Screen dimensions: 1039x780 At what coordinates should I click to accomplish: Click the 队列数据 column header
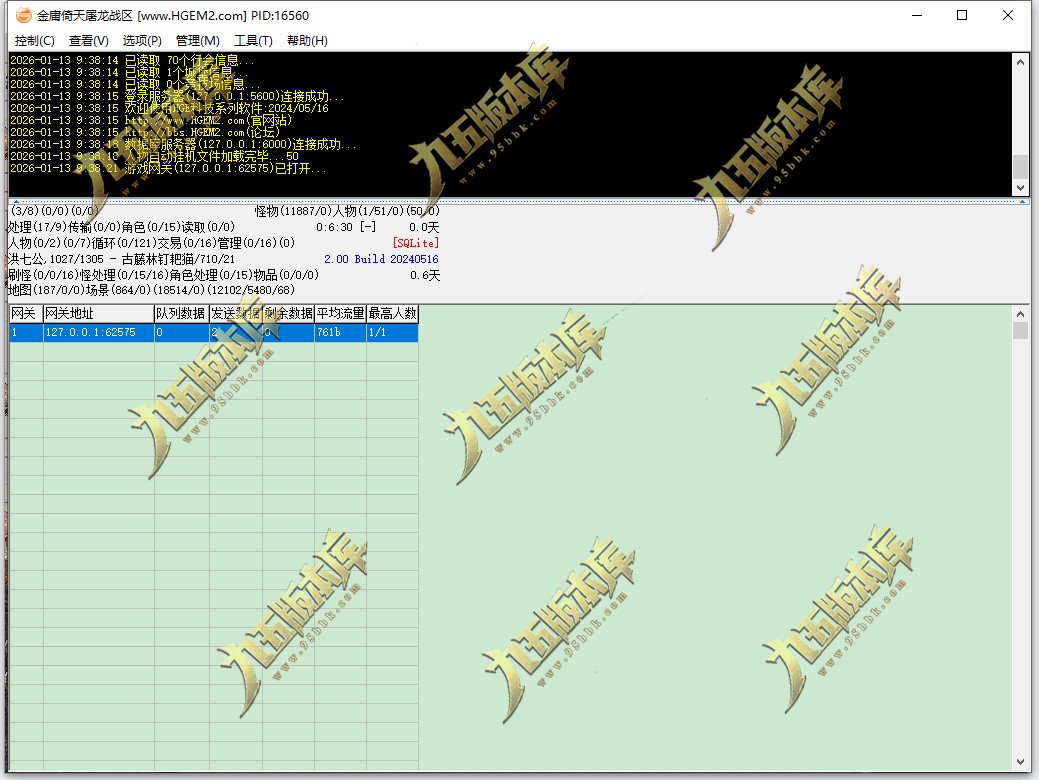pos(182,313)
